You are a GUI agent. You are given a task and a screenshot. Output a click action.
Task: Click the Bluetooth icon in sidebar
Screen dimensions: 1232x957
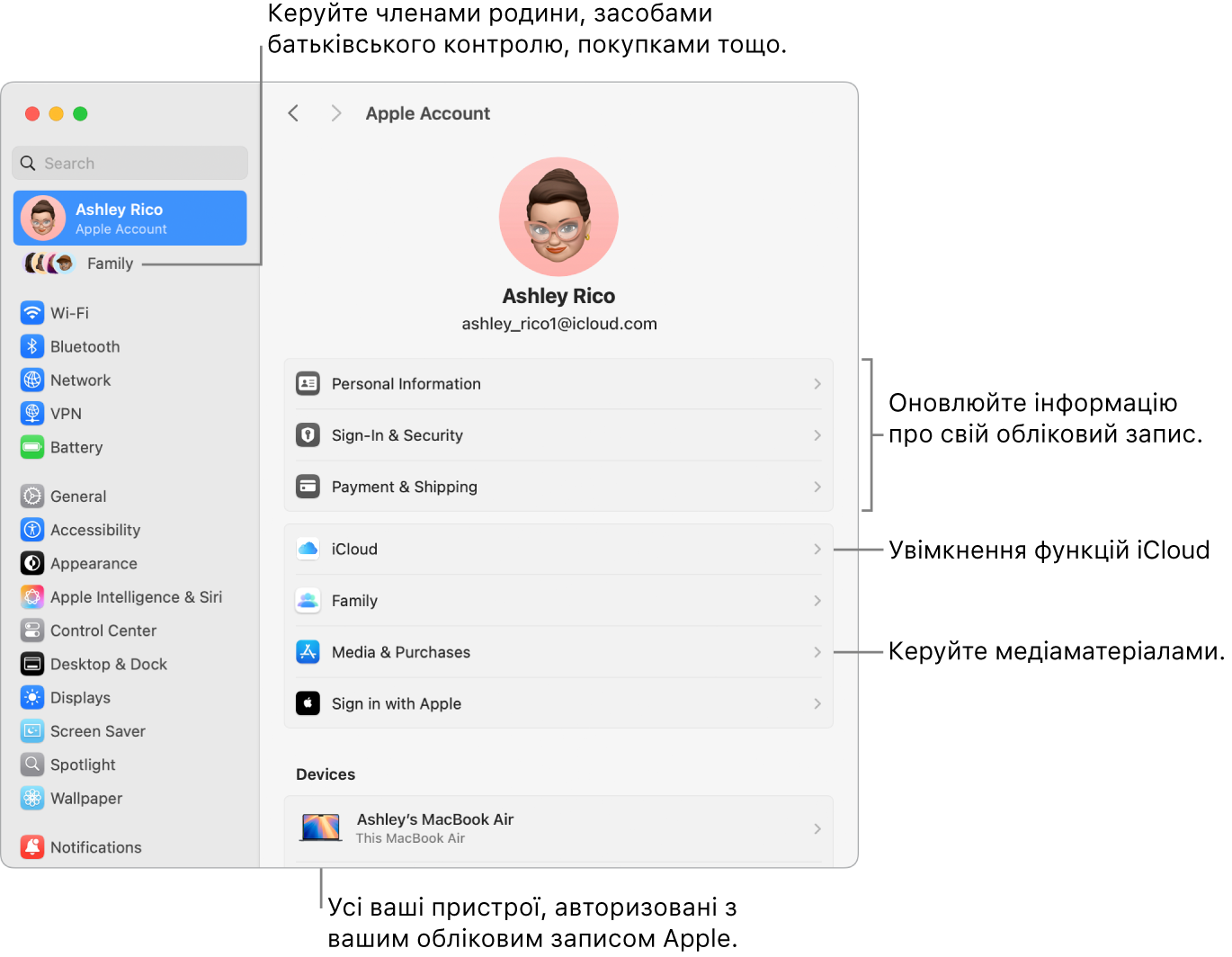coord(32,346)
